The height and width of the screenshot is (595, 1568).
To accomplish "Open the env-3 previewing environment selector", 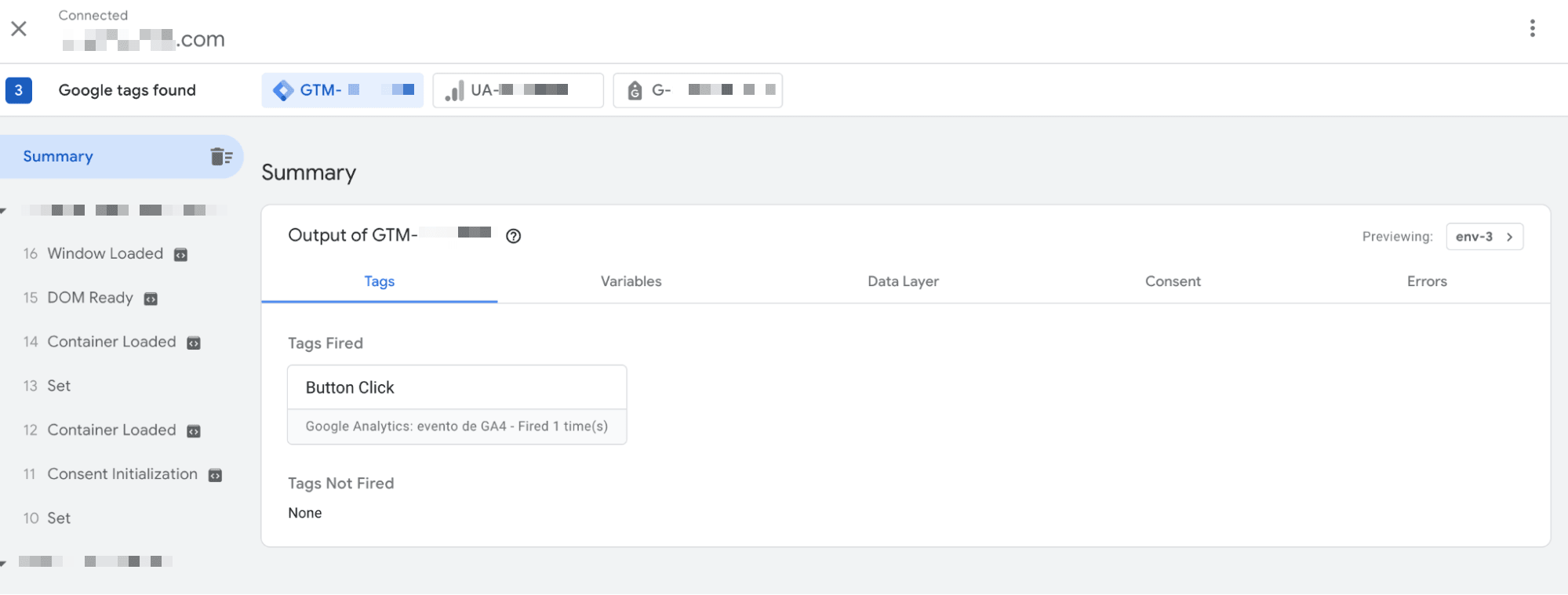I will click(1484, 237).
